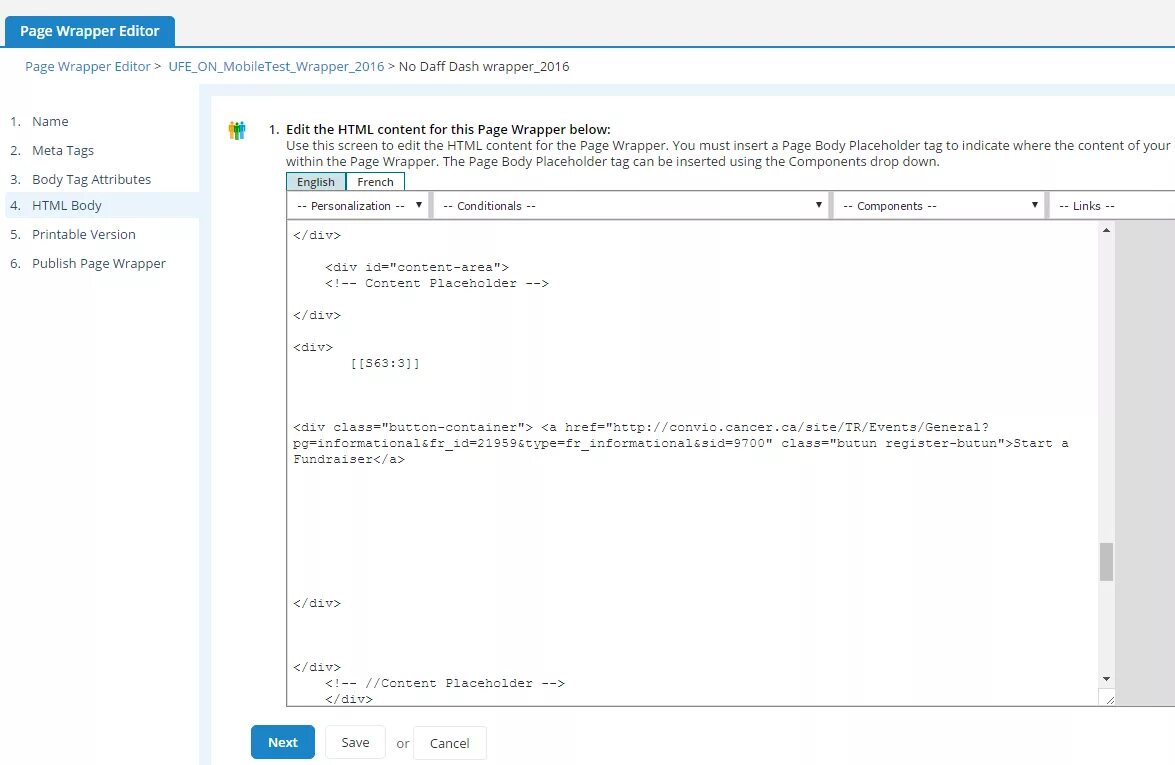Open the Links dropdown
The width and height of the screenshot is (1175, 765).
[x=1112, y=205]
